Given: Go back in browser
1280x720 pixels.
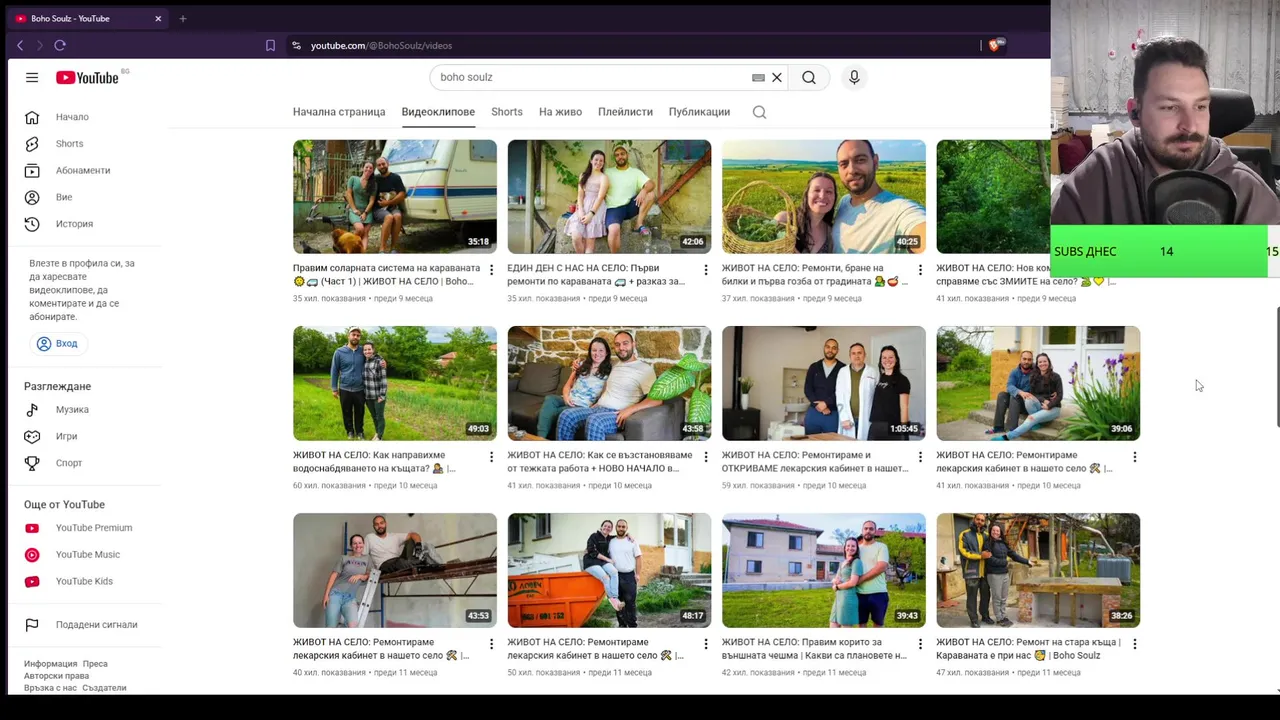Looking at the screenshot, I should coord(20,45).
